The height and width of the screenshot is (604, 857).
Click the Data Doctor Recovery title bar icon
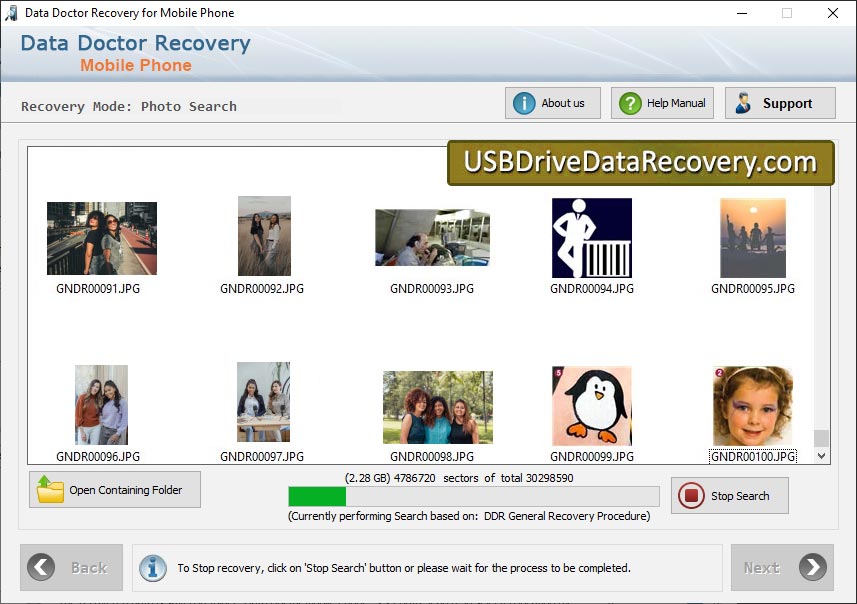tap(12, 13)
